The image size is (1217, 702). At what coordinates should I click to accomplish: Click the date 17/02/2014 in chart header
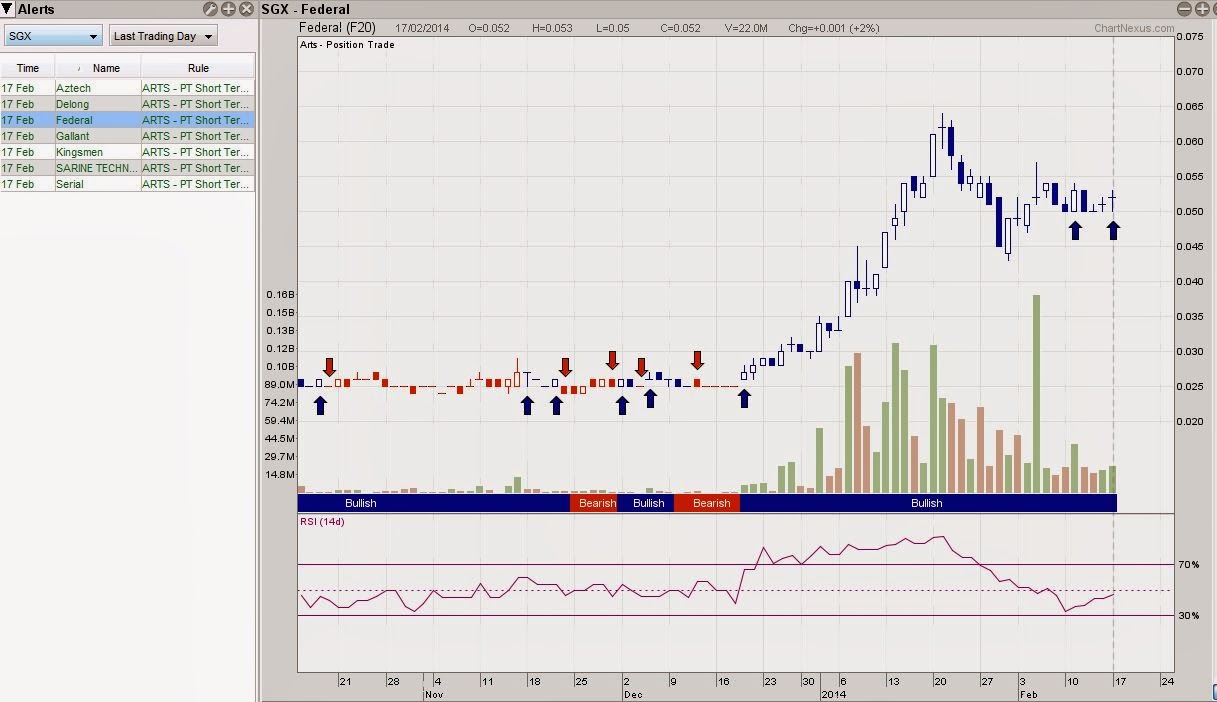[x=421, y=29]
